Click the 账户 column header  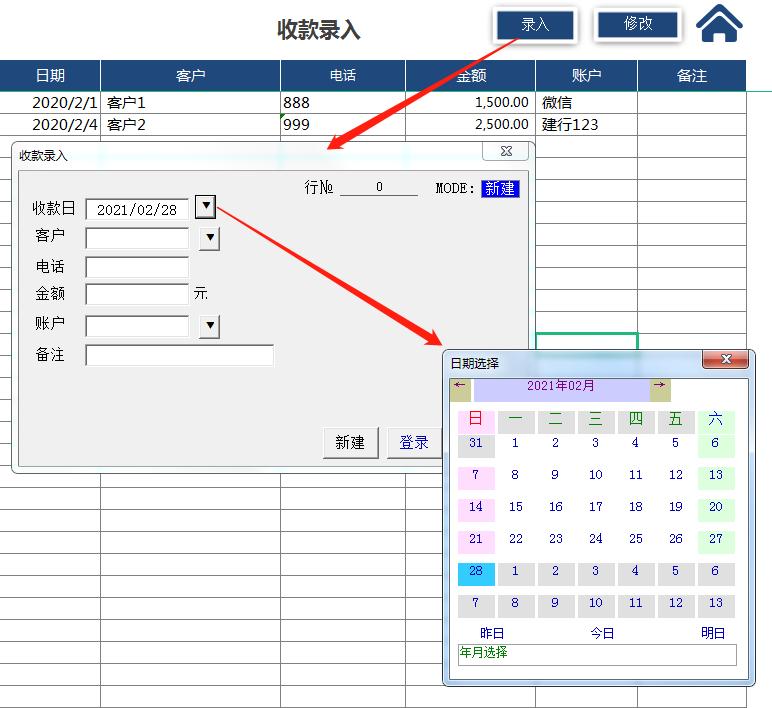coord(586,75)
